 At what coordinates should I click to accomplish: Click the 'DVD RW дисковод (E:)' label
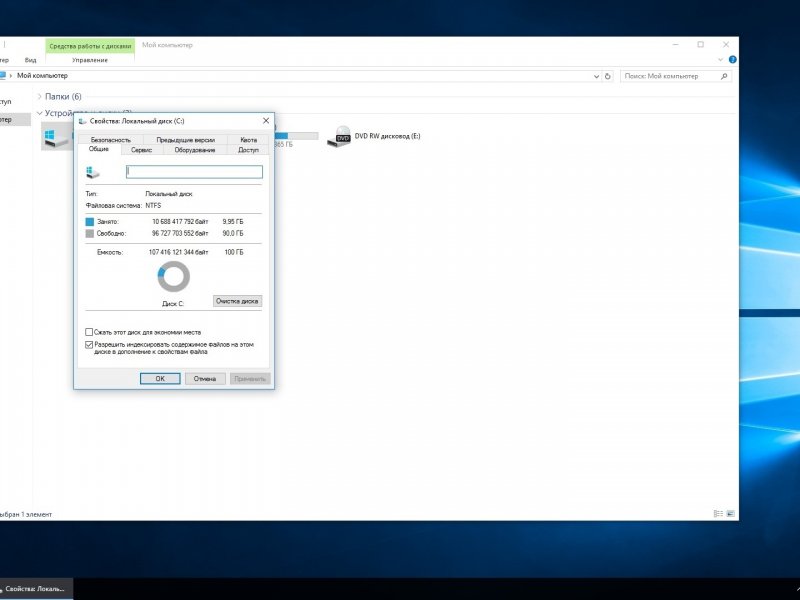point(388,136)
